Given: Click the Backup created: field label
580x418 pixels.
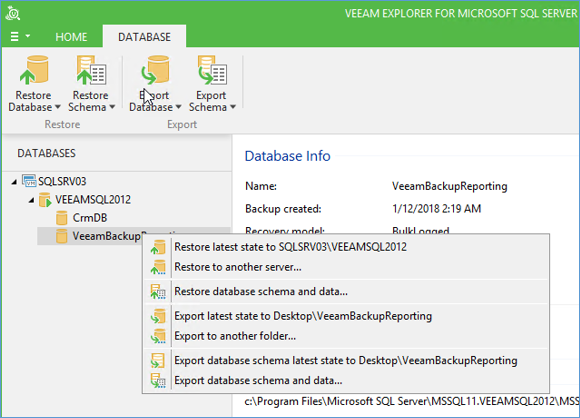Looking at the screenshot, I should click(283, 209).
